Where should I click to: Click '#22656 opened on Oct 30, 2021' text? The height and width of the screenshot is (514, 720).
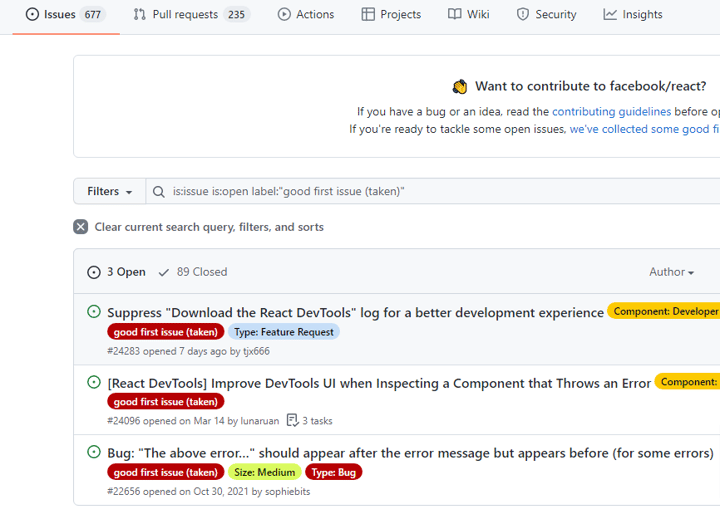click(178, 491)
